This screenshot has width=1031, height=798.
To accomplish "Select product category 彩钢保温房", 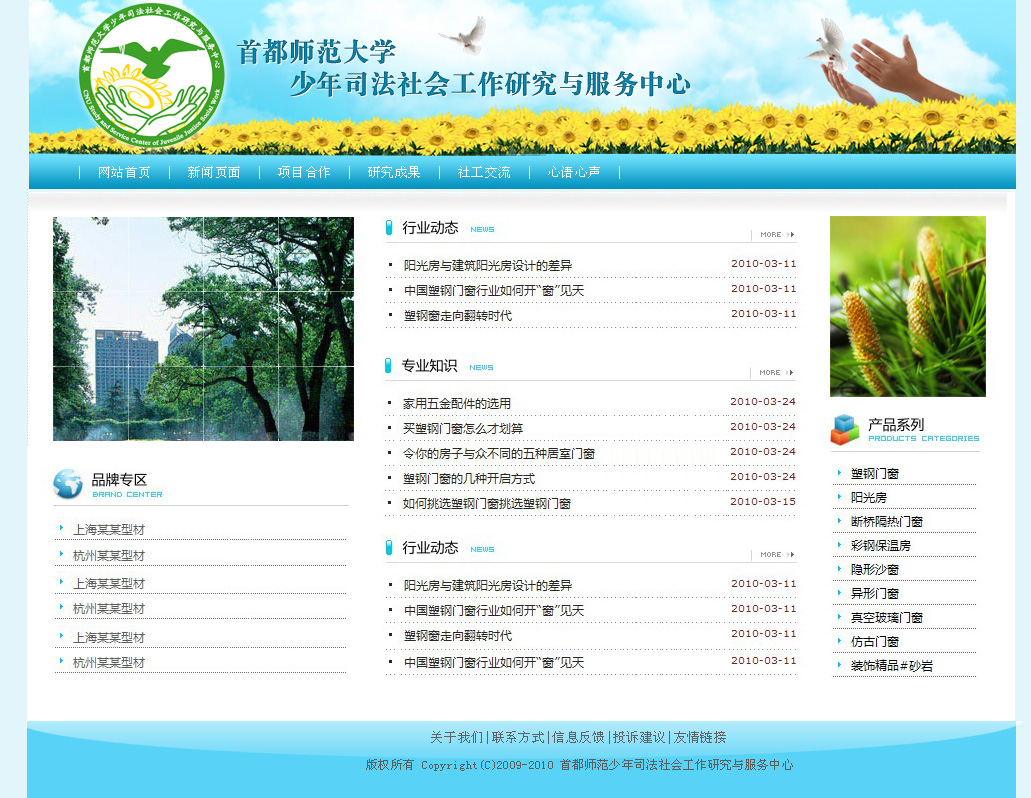I will coord(881,546).
